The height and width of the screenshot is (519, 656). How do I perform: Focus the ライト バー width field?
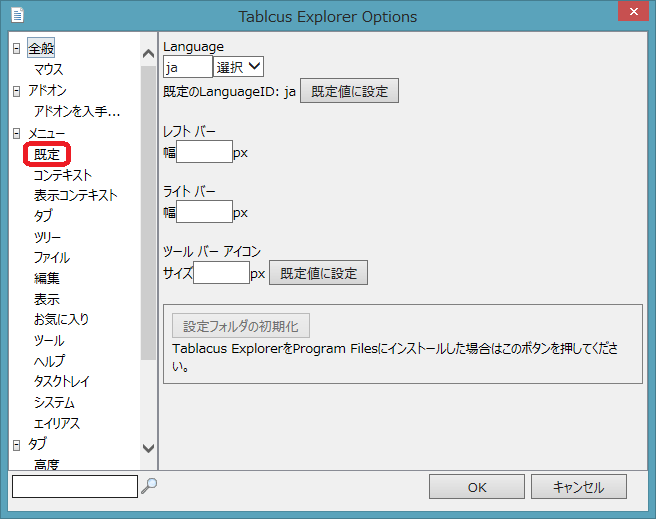pyautogui.click(x=204, y=212)
